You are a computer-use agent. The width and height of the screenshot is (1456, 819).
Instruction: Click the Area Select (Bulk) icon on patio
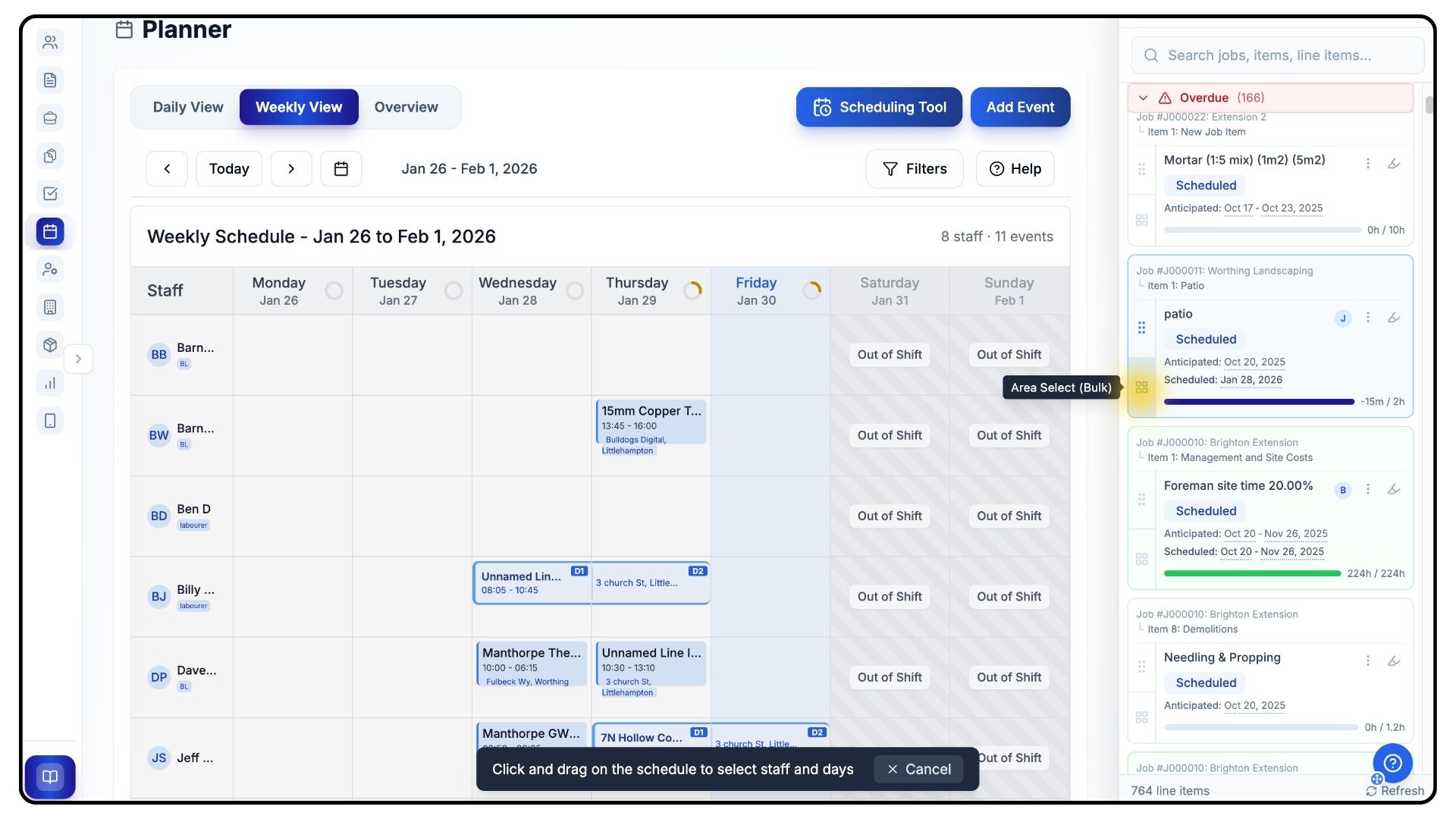point(1141,388)
